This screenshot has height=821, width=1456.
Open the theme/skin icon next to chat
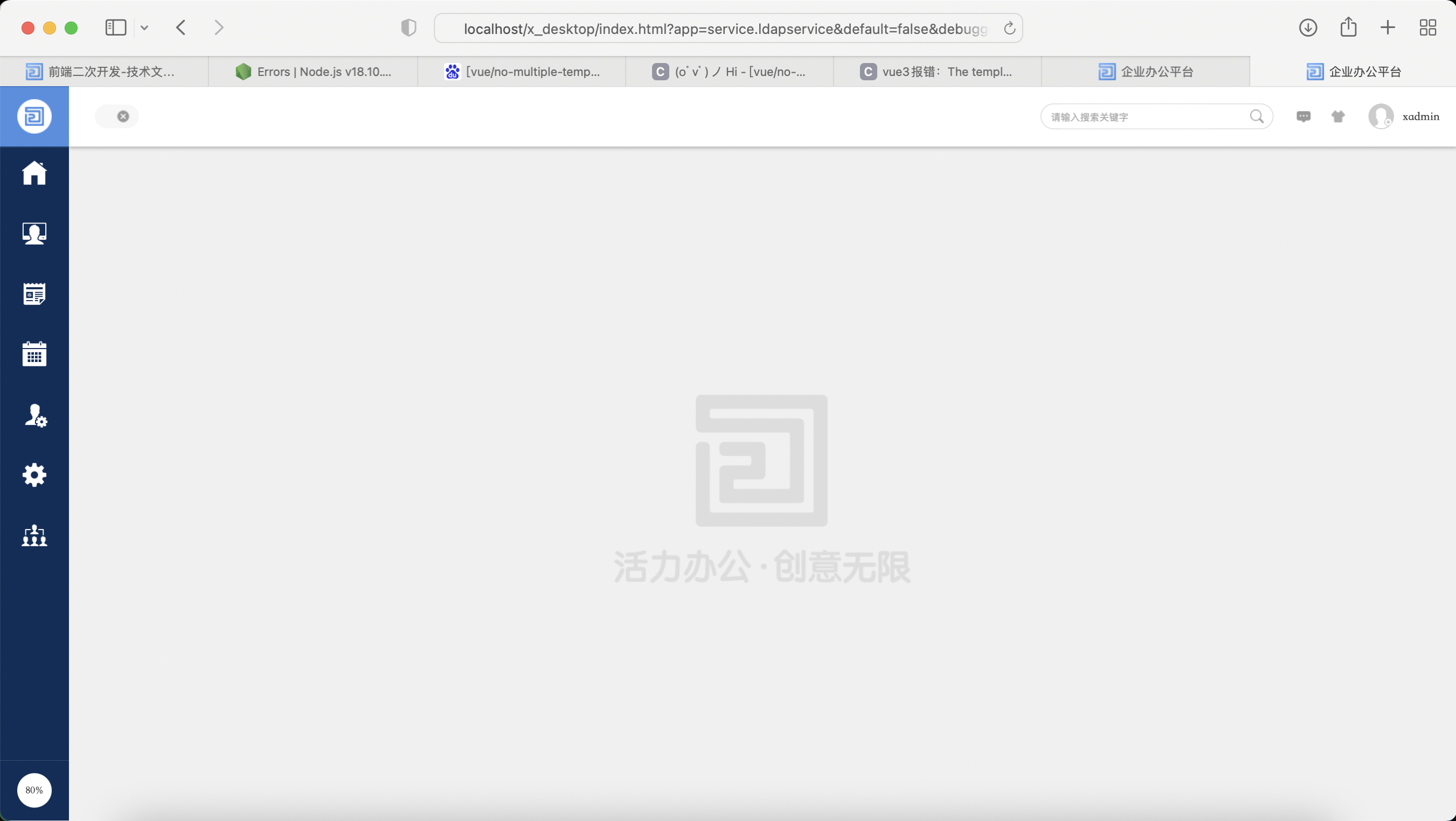coord(1339,116)
